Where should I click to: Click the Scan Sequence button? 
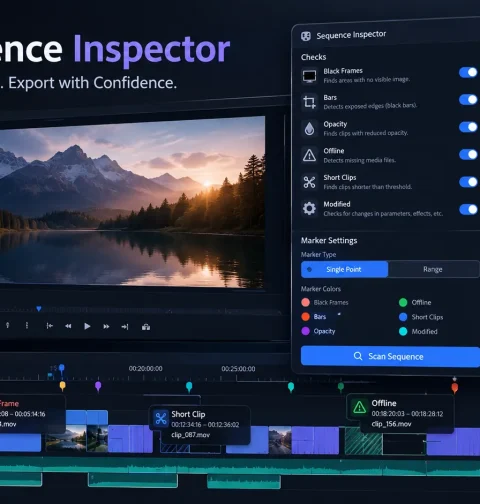pos(390,356)
